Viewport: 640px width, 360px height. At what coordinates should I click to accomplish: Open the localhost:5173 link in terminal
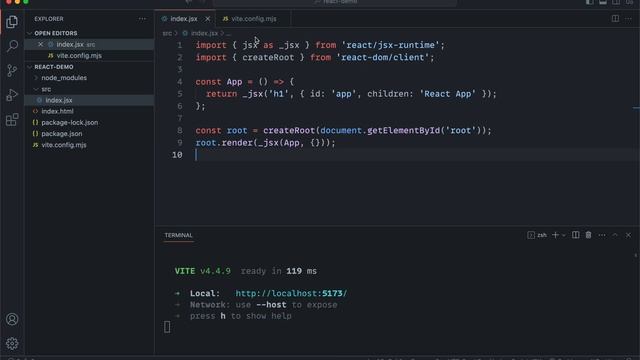point(291,293)
